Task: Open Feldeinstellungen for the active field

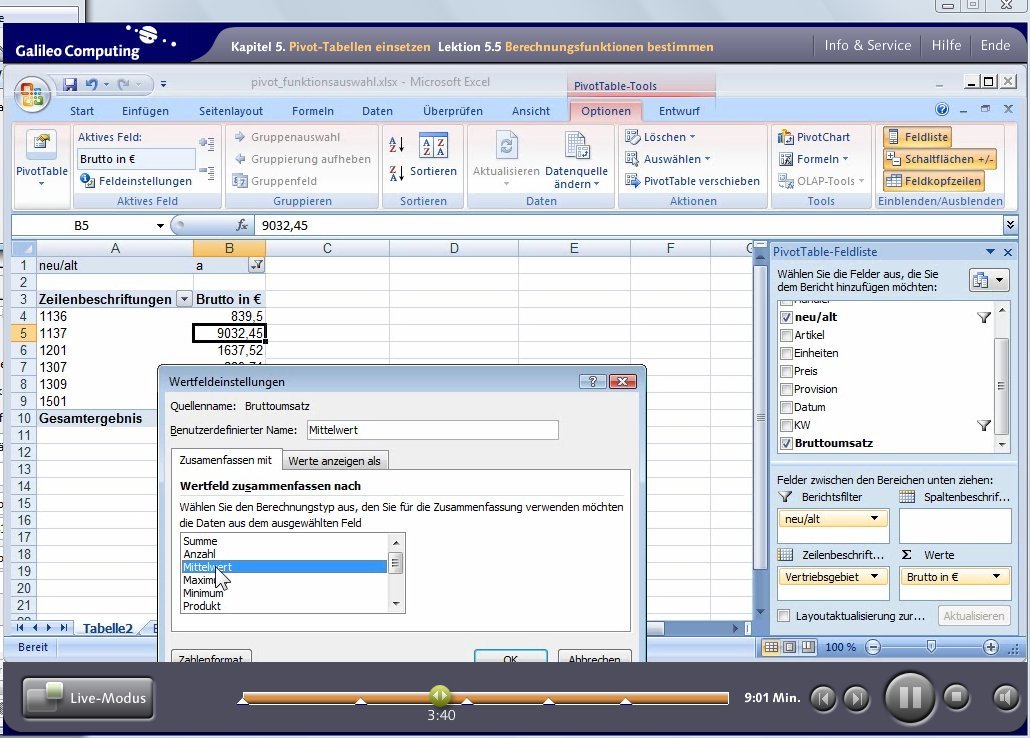Action: coord(136,181)
